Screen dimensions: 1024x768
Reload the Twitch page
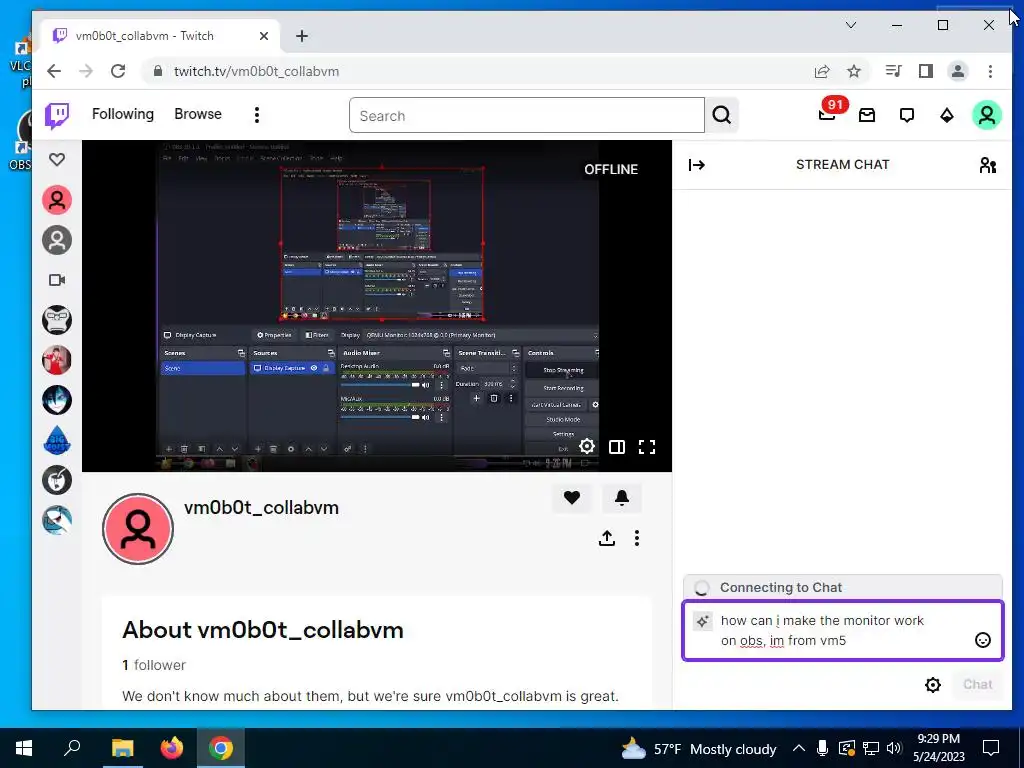tap(118, 71)
